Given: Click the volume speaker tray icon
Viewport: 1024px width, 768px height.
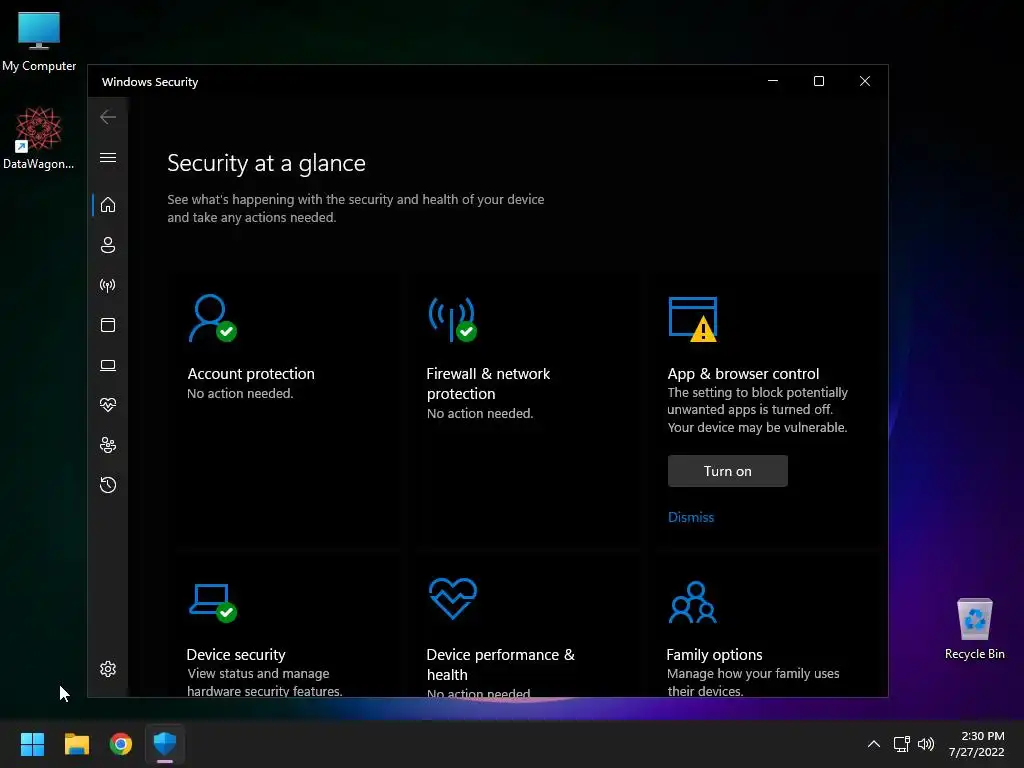Looking at the screenshot, I should click(x=926, y=744).
